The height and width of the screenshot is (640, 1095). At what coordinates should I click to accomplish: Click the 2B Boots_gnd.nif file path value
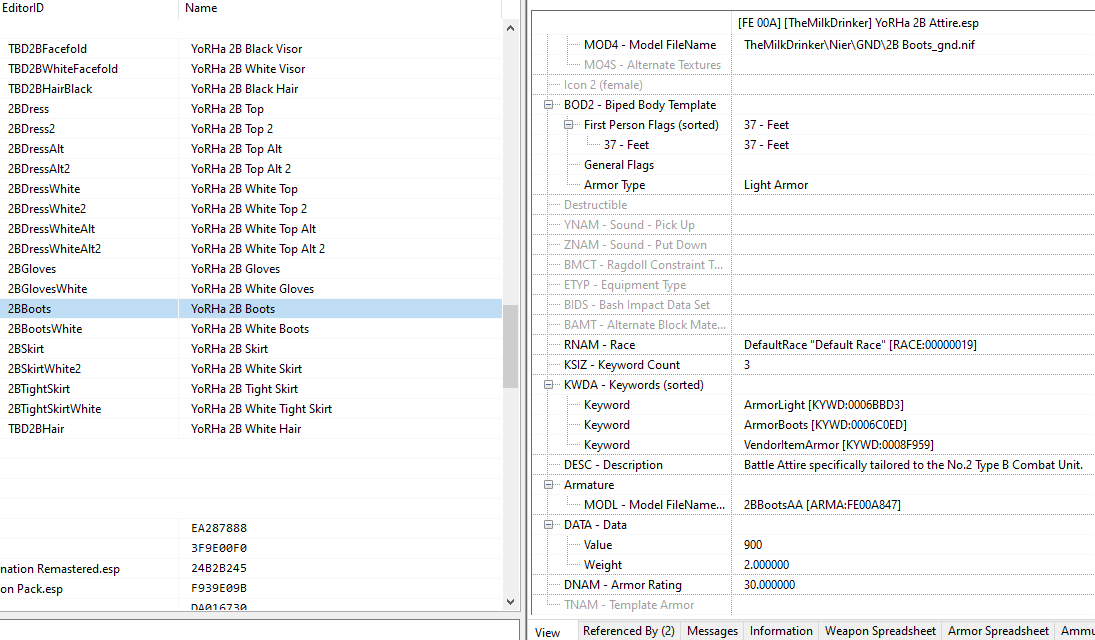[859, 45]
